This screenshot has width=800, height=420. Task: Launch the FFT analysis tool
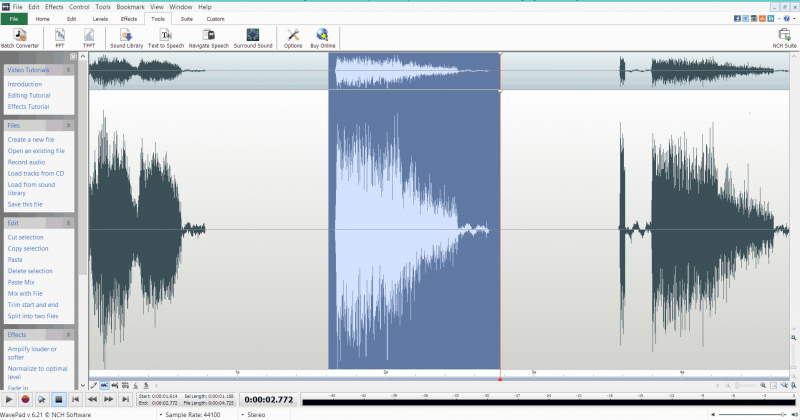tap(60, 38)
